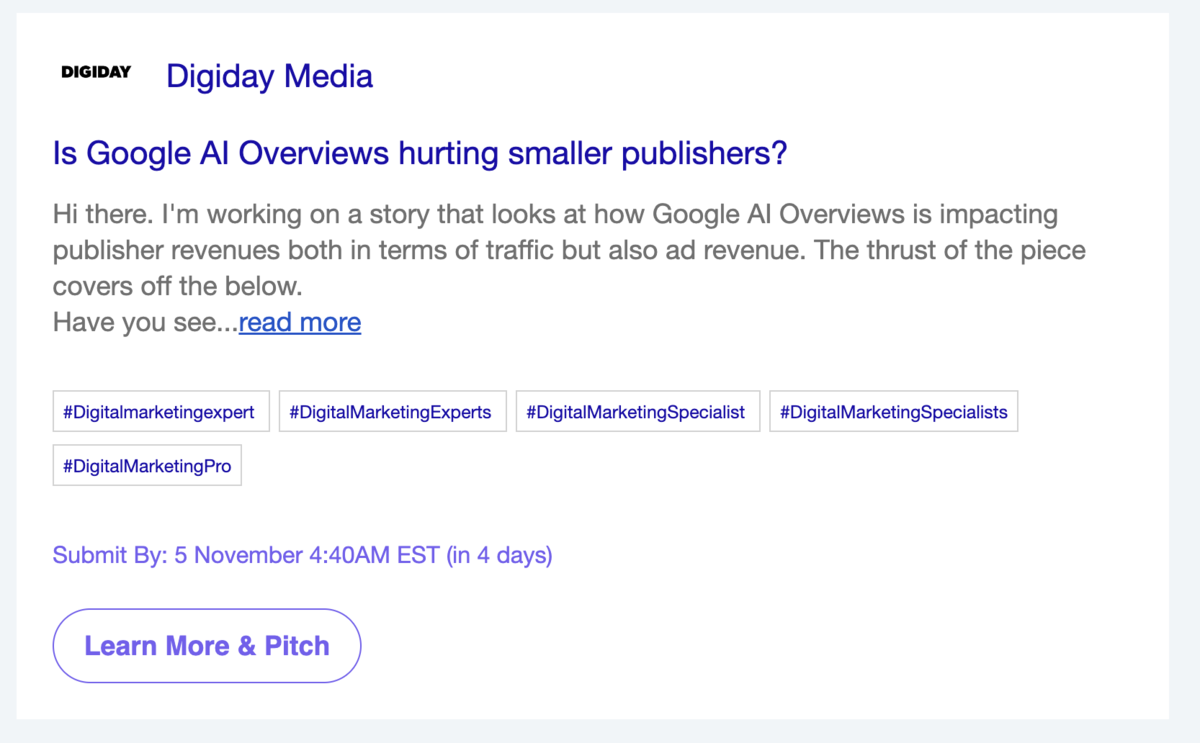Click the 'covers off the below' sentence
Viewport: 1200px width, 743px height.
[x=177, y=286]
